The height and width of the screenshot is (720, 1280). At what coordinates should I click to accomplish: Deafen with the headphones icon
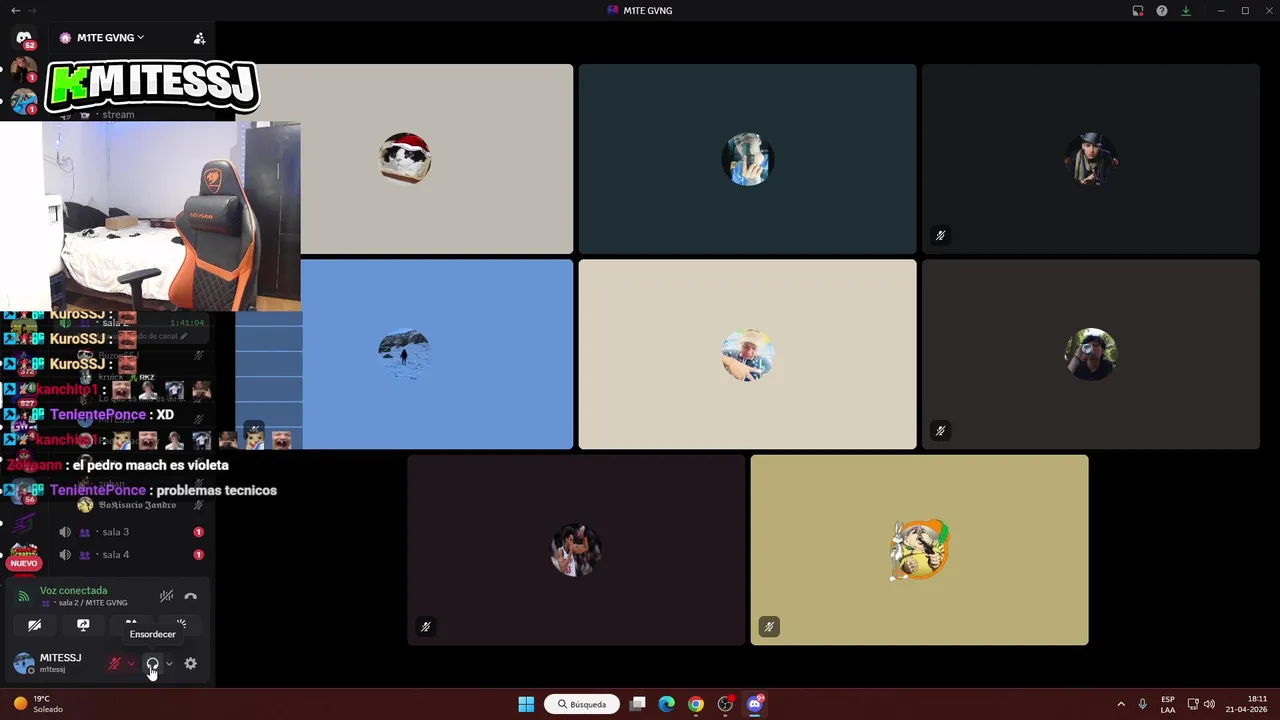152,664
